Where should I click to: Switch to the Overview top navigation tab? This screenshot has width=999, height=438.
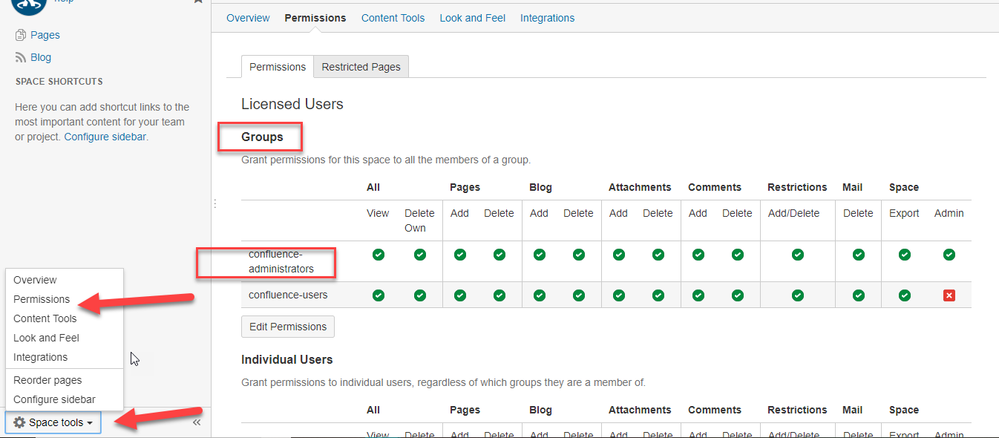pos(248,18)
